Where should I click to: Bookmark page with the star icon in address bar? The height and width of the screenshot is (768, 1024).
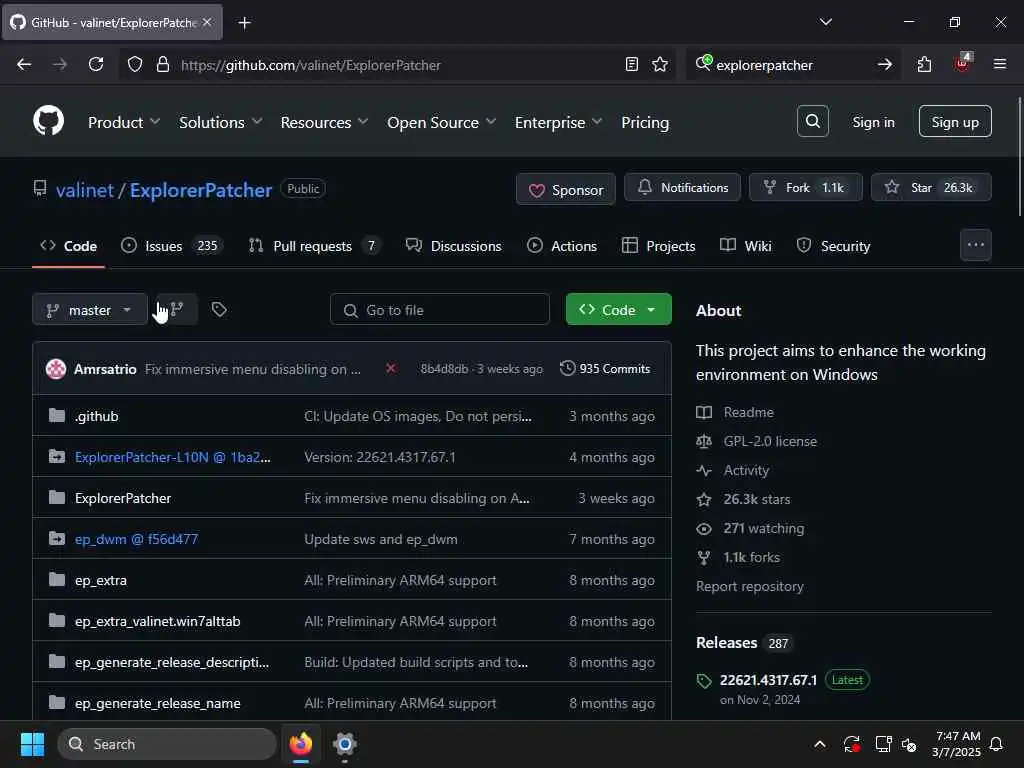[660, 64]
